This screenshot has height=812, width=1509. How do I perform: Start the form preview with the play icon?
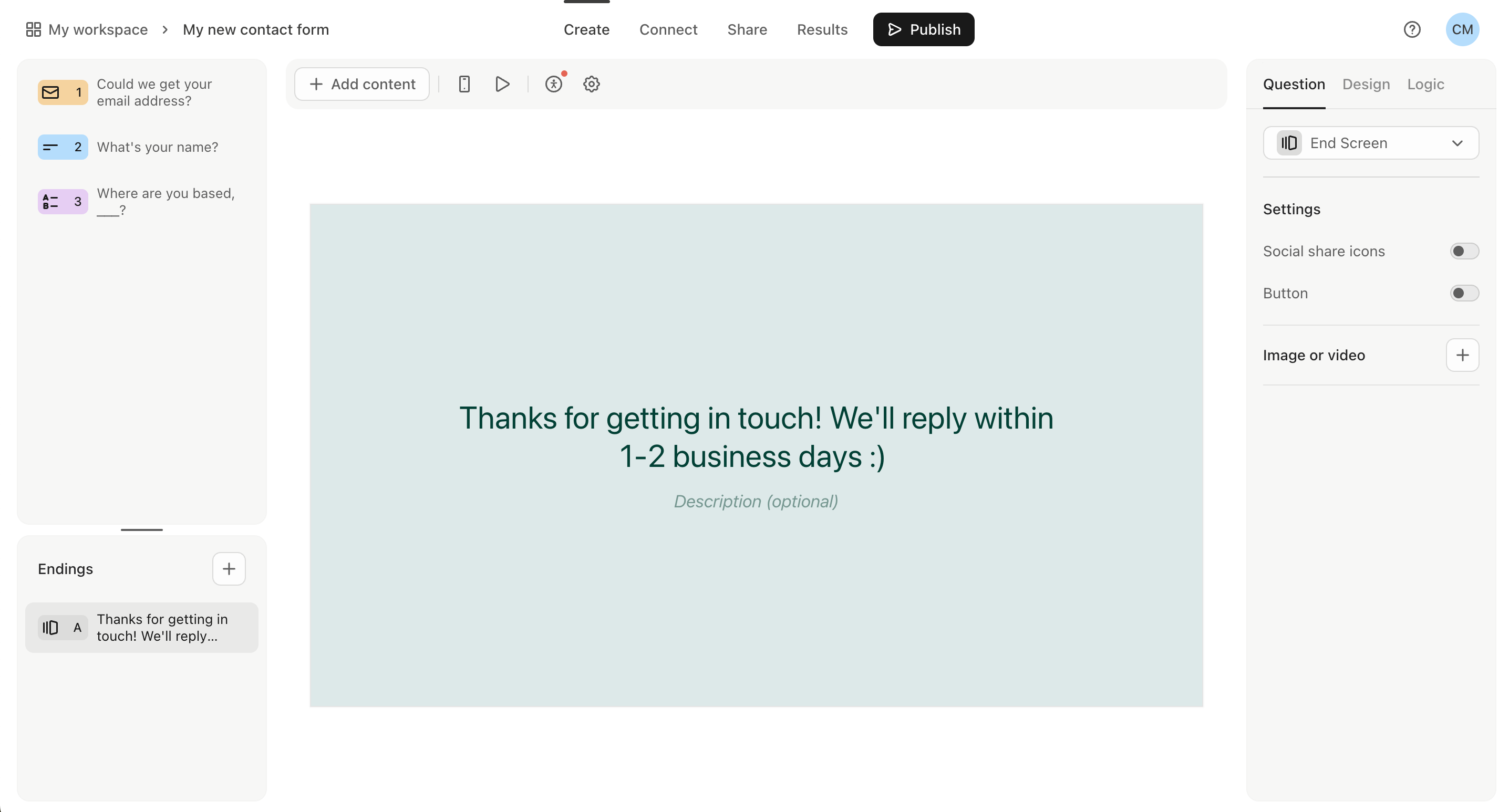(502, 84)
